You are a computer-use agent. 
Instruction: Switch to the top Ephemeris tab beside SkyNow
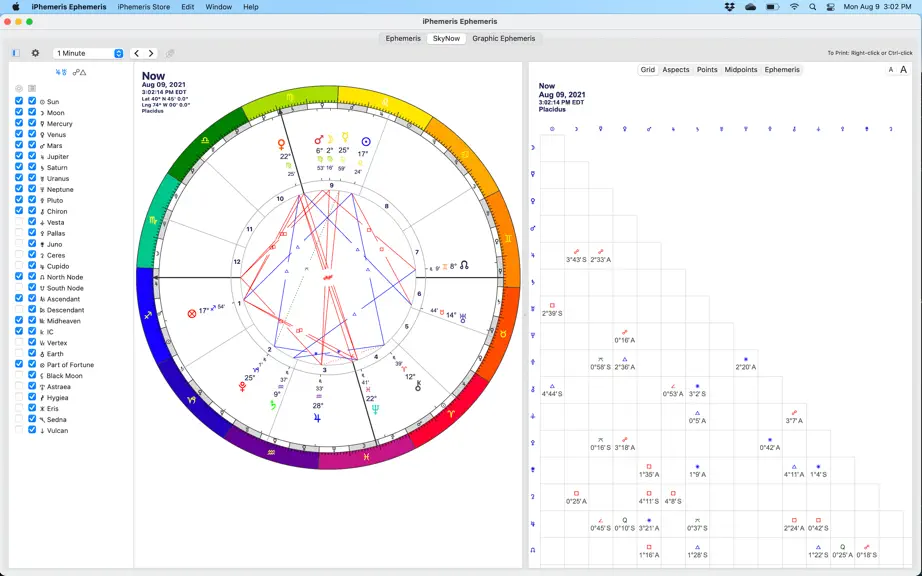coord(403,38)
